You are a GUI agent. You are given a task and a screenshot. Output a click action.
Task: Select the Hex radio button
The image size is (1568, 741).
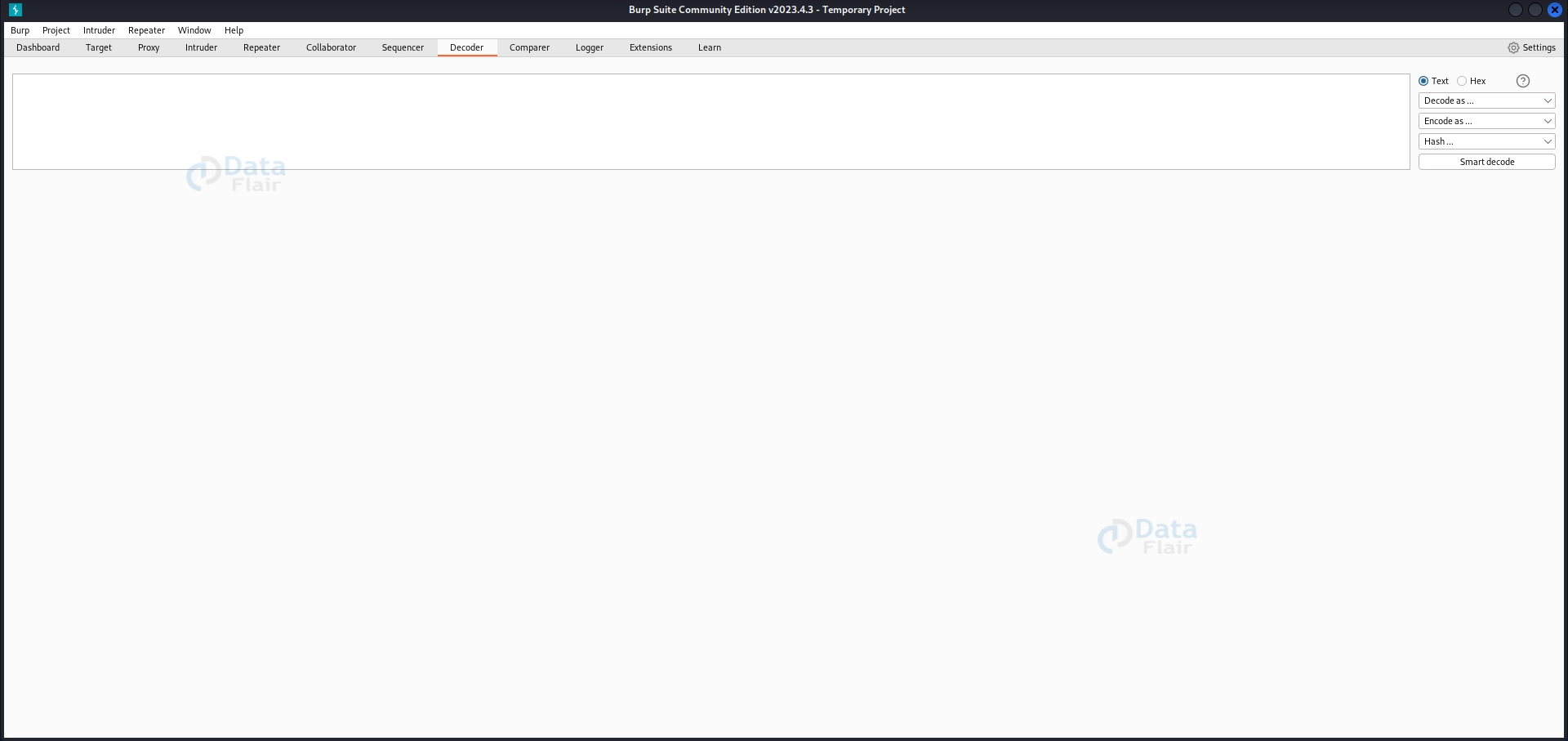(x=1462, y=81)
